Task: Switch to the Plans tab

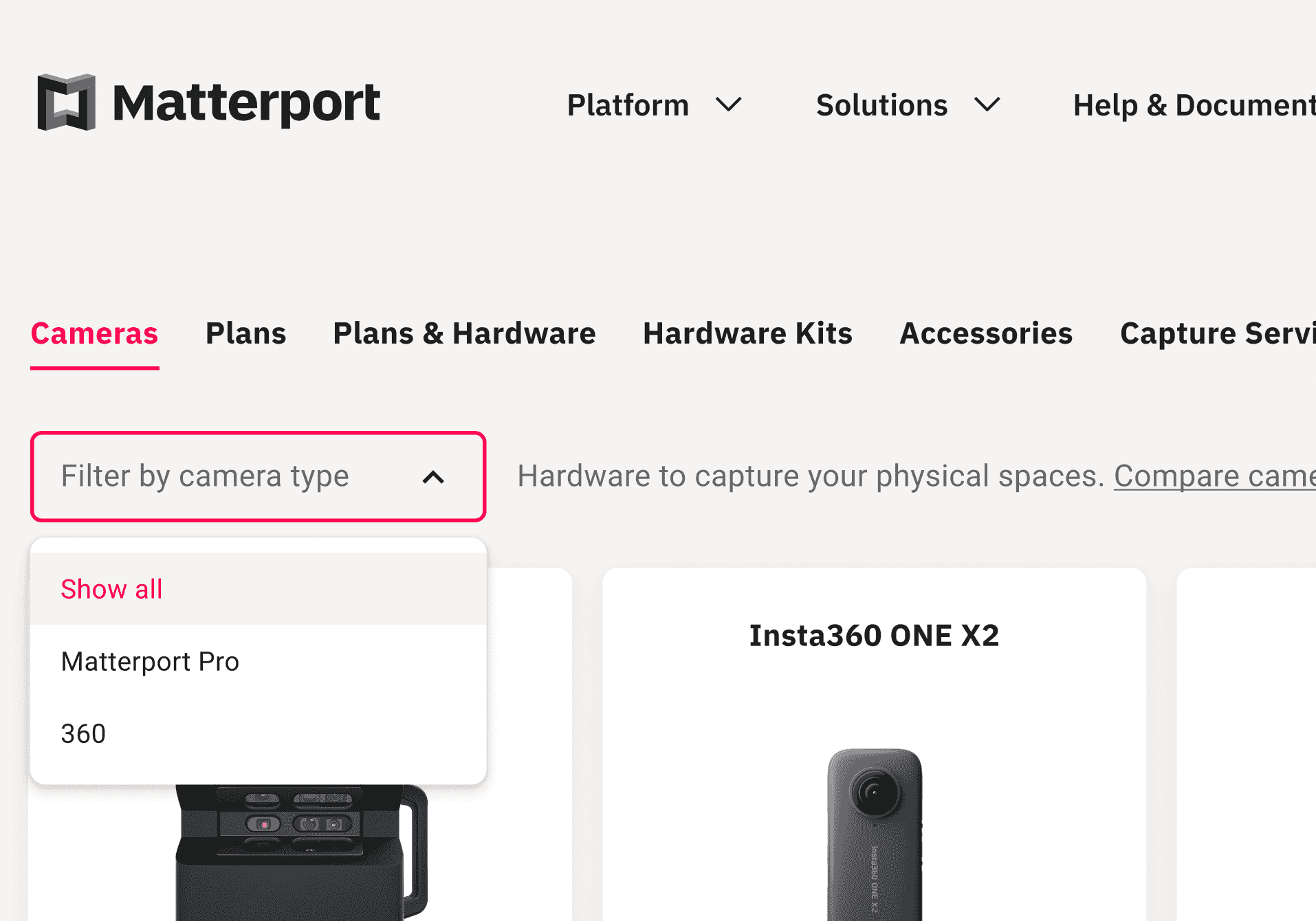Action: coord(245,333)
